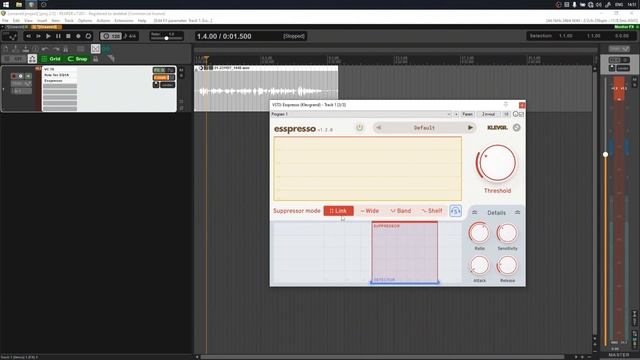Viewport: 640px width, 360px height.
Task: Open the Edit menu
Action: [16, 20]
